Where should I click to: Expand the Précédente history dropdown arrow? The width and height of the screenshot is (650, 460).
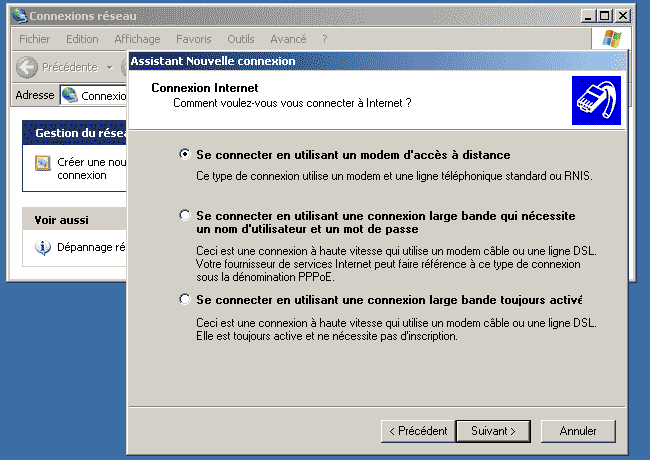109,67
